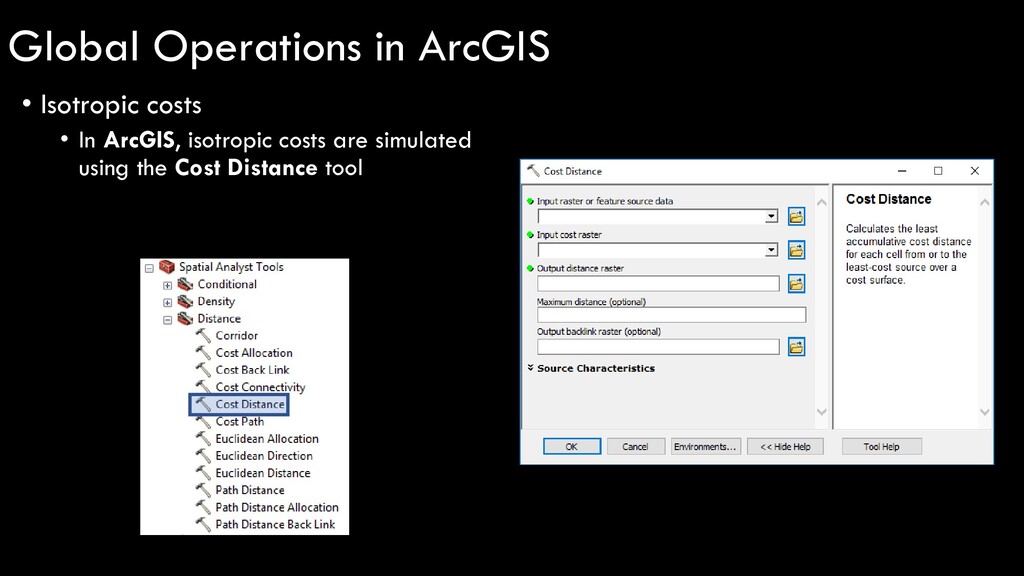Click the Path Distance Allocation hammer icon

click(203, 507)
